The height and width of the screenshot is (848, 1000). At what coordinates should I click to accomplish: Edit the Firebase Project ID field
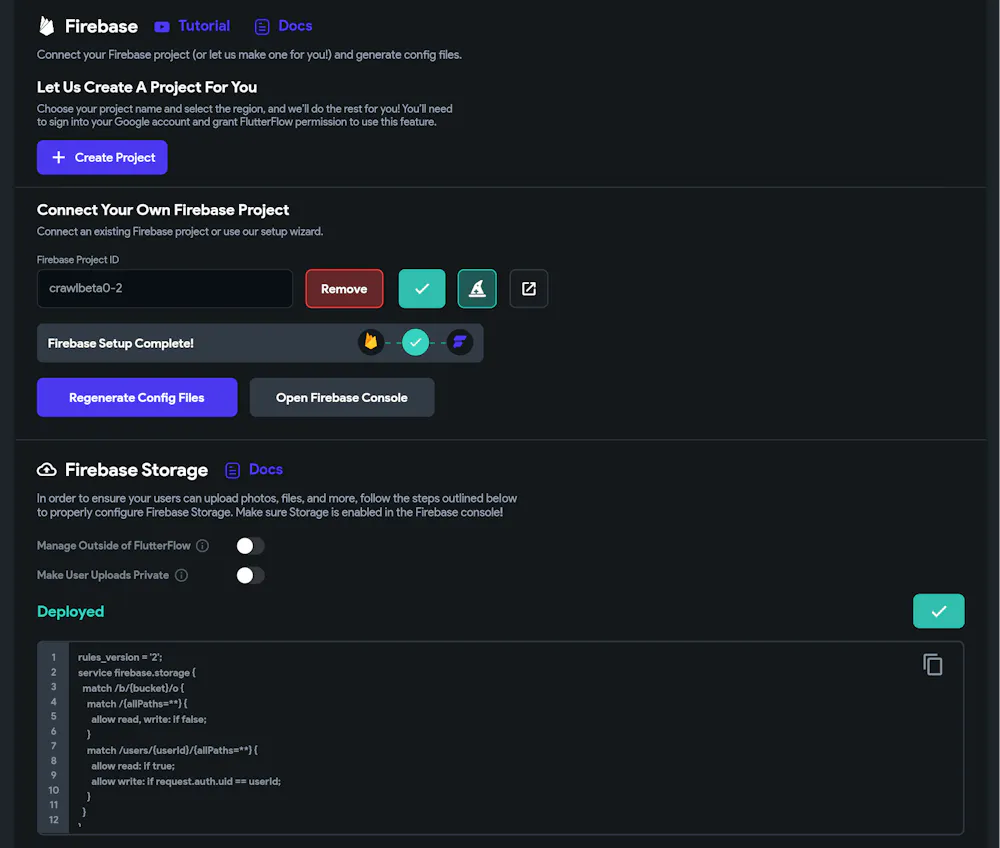click(x=165, y=288)
